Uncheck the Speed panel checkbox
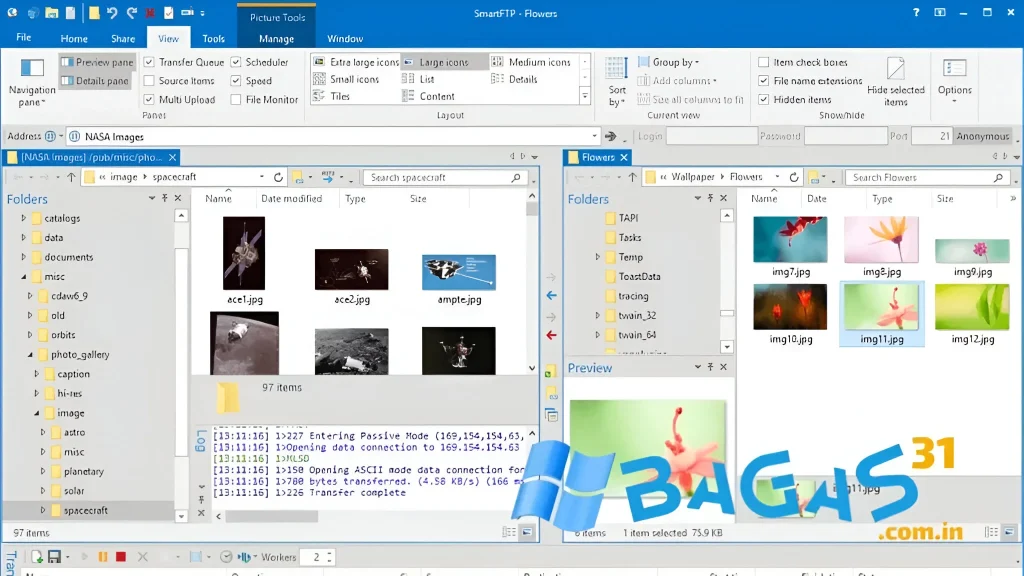This screenshot has height=576, width=1024. point(236,81)
